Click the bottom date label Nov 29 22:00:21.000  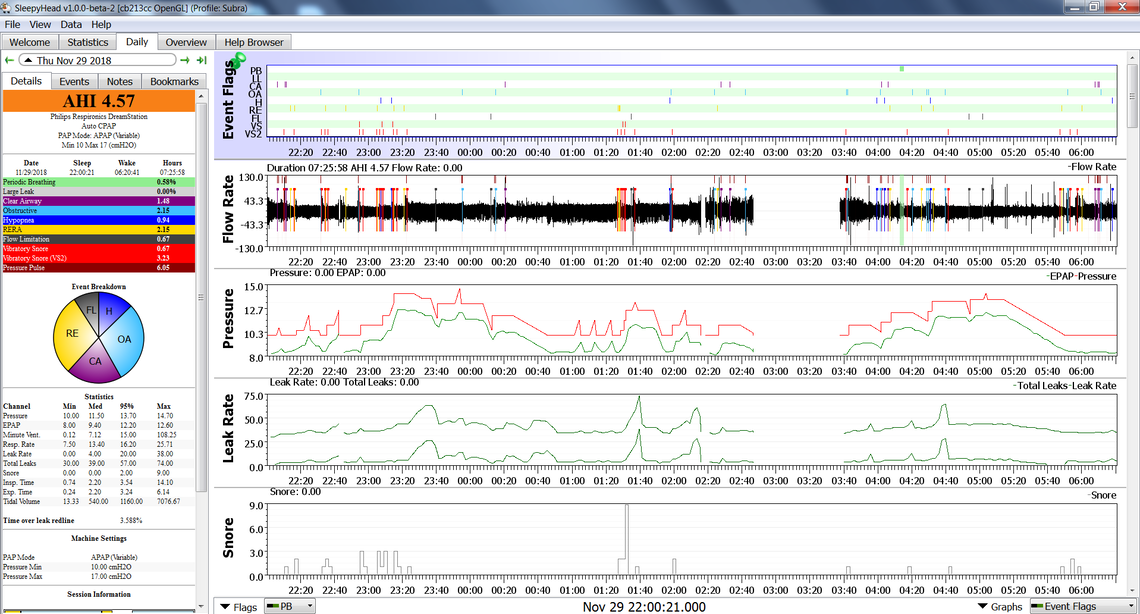(643, 607)
